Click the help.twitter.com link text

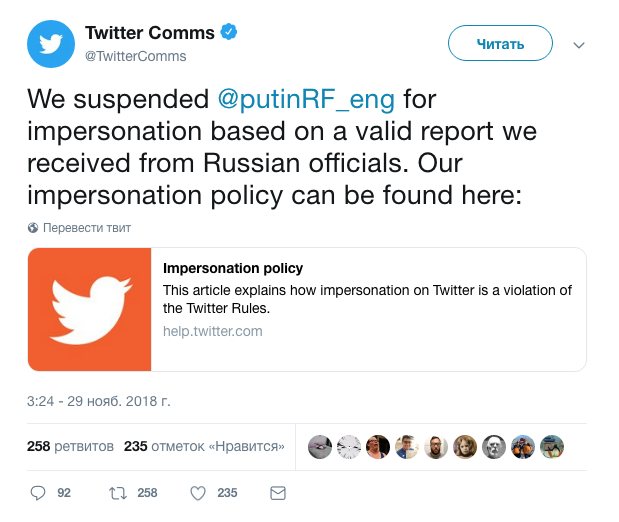(213, 331)
